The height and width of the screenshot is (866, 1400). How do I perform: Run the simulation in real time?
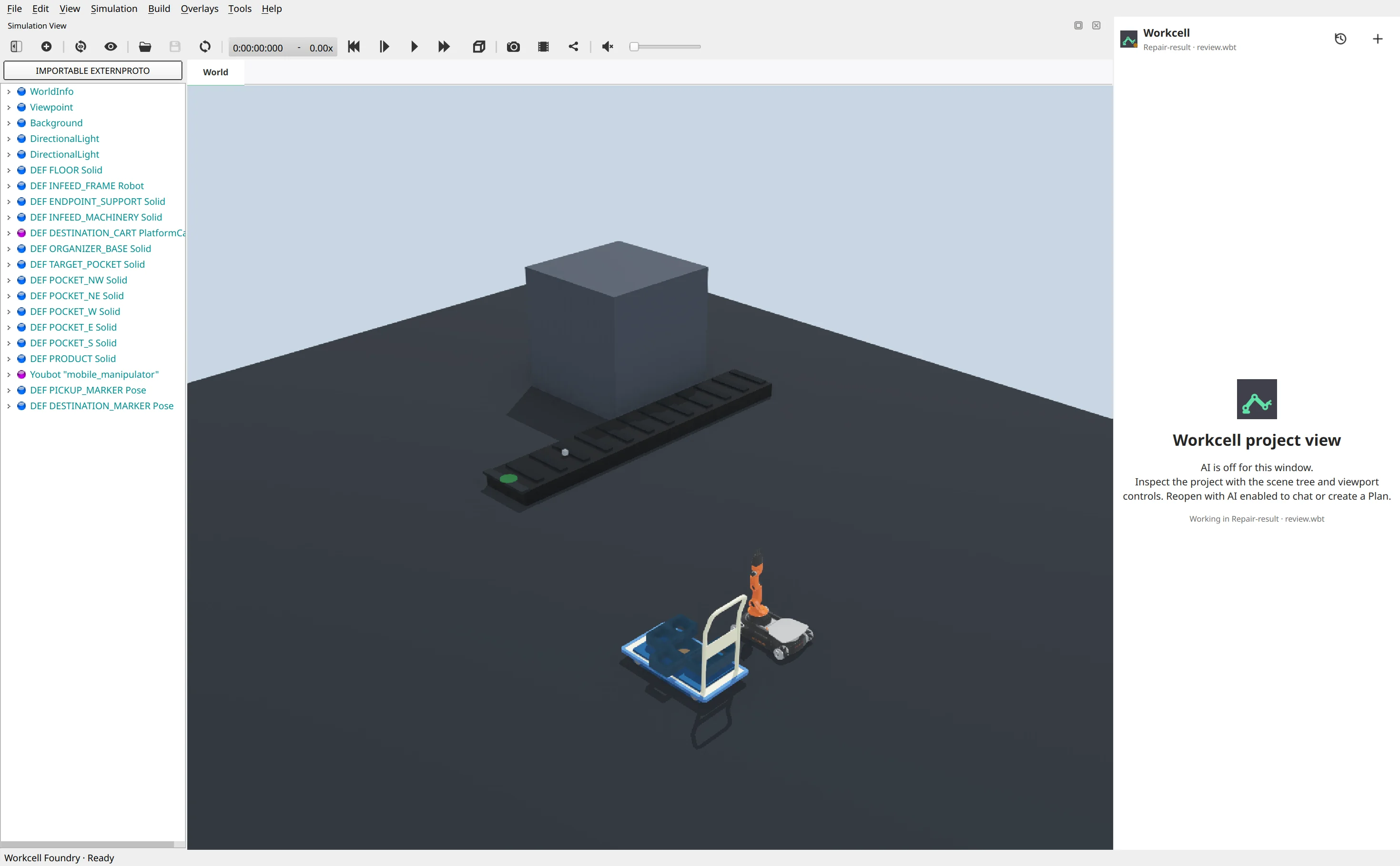(414, 47)
